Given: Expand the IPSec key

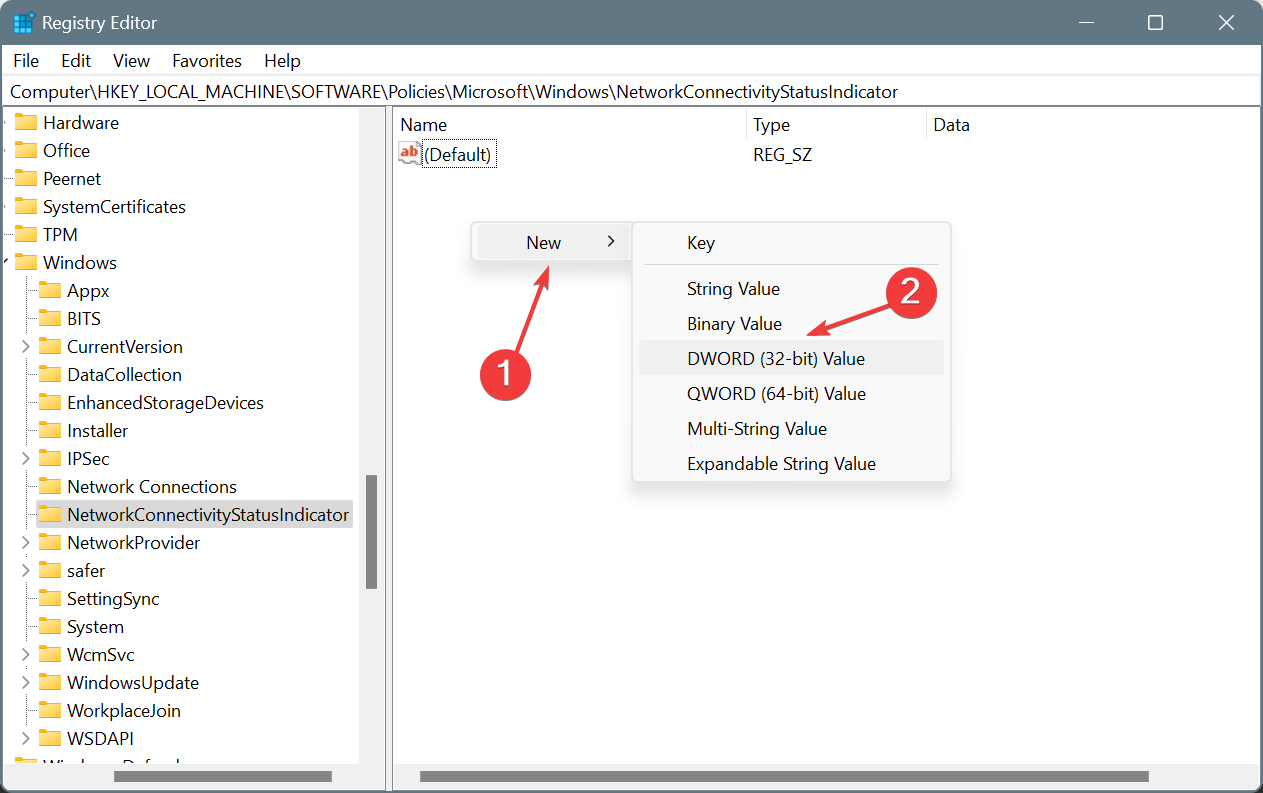Looking at the screenshot, I should 25,459.
